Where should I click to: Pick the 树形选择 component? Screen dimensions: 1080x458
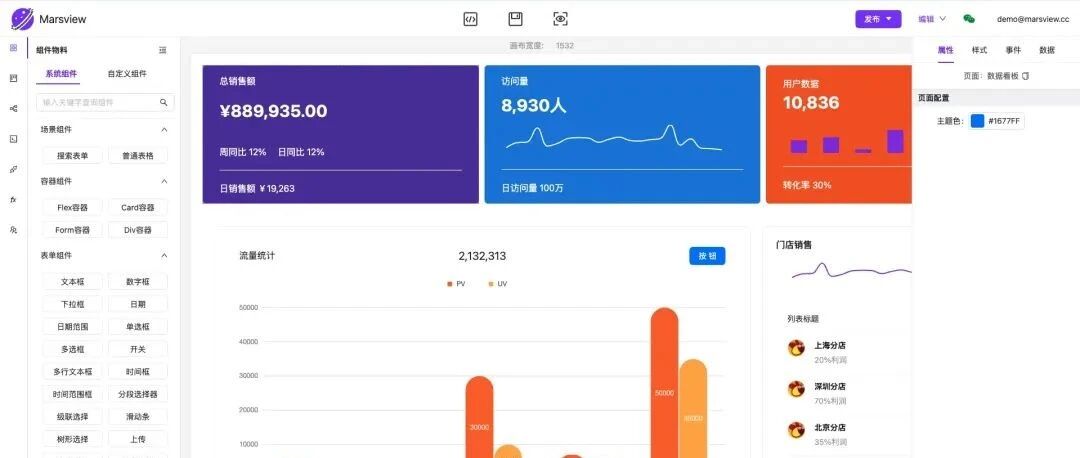(72, 439)
